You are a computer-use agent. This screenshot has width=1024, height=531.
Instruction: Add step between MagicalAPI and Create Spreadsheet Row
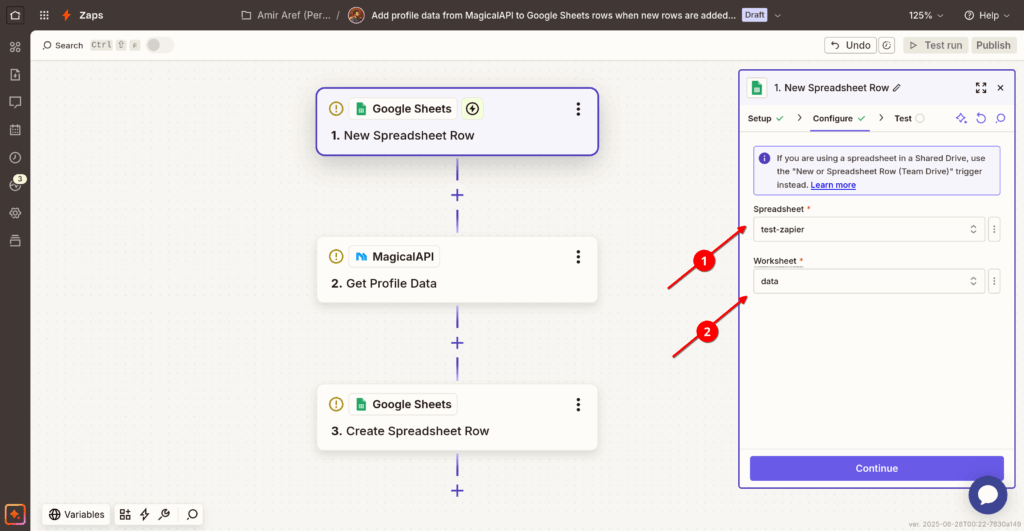tap(457, 343)
